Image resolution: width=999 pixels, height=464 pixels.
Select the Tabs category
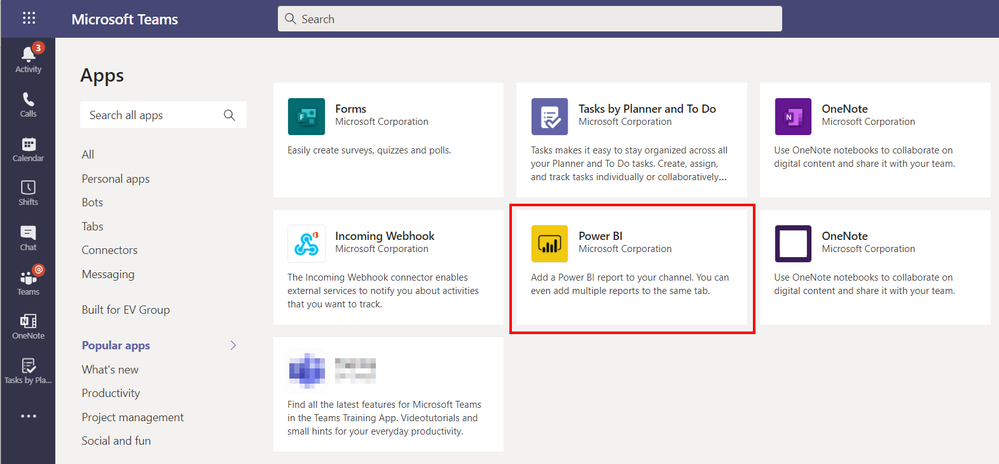[x=92, y=226]
